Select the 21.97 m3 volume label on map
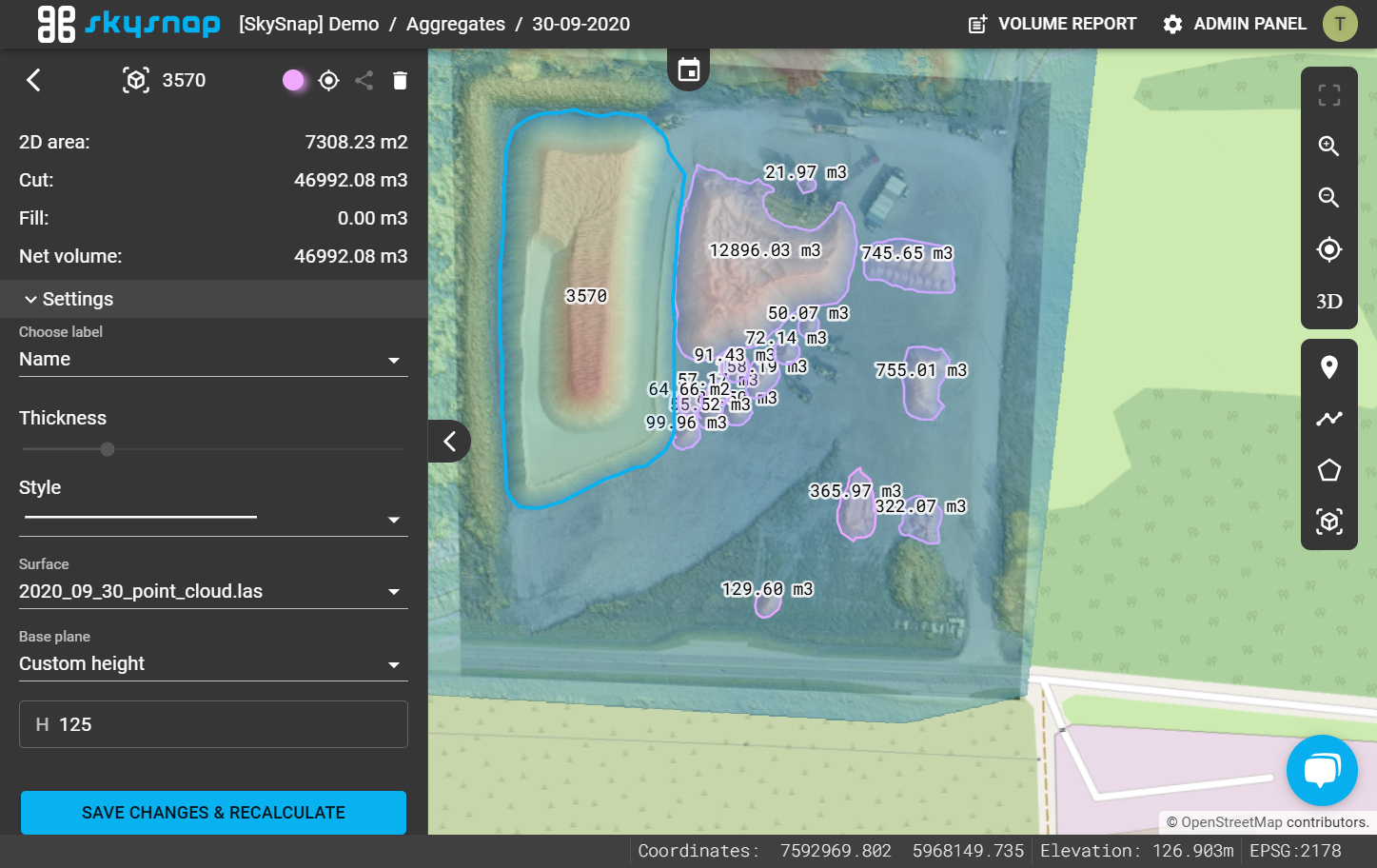This screenshot has width=1377, height=868. pos(805,172)
